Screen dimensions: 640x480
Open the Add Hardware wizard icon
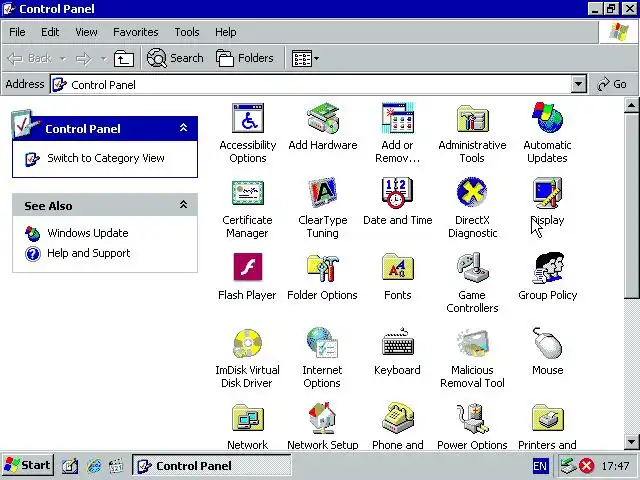pyautogui.click(x=322, y=118)
